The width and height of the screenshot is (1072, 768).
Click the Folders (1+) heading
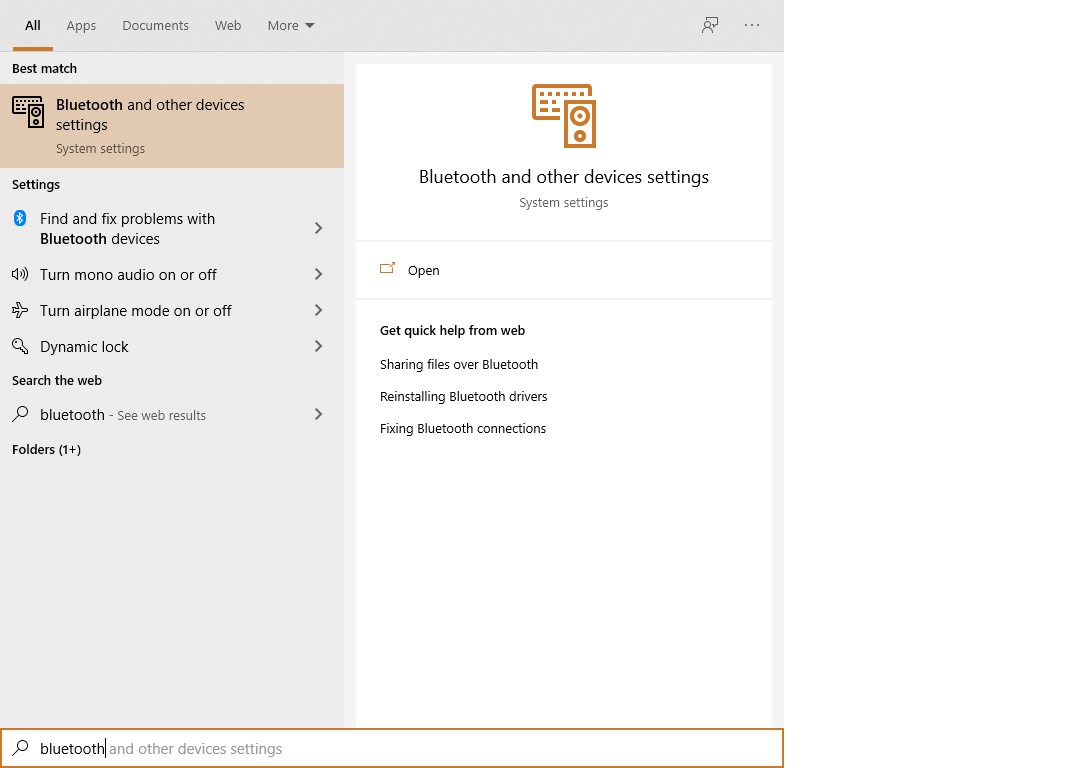(x=46, y=449)
